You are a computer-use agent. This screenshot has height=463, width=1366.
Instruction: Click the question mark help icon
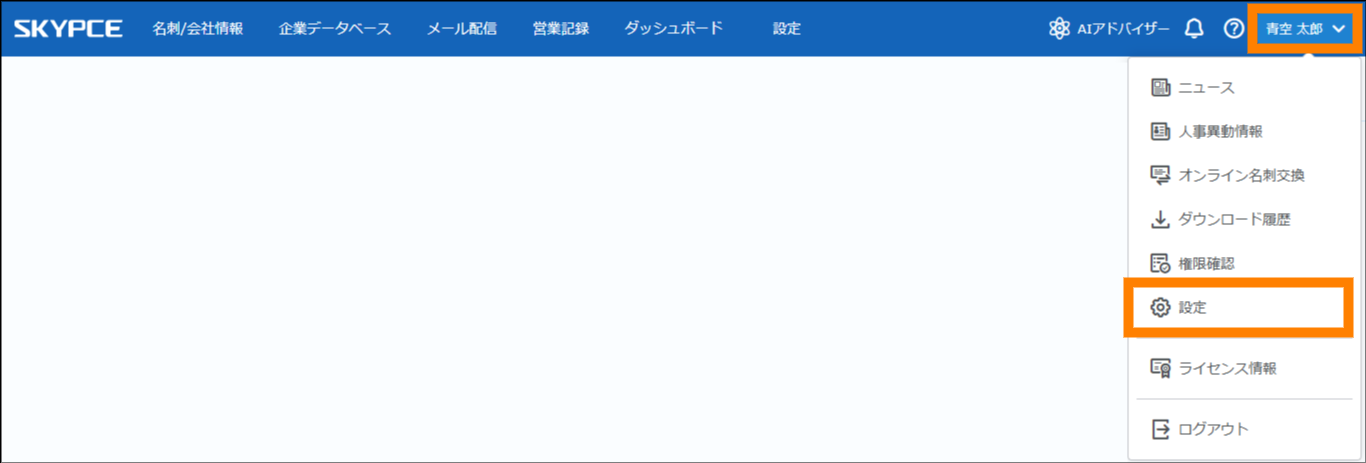tap(1233, 29)
